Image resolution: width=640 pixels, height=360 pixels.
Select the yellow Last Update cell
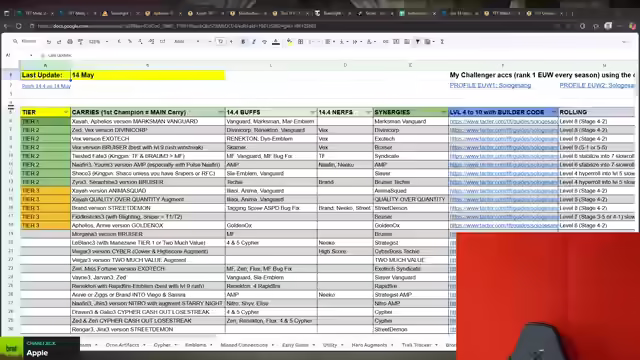[45, 75]
